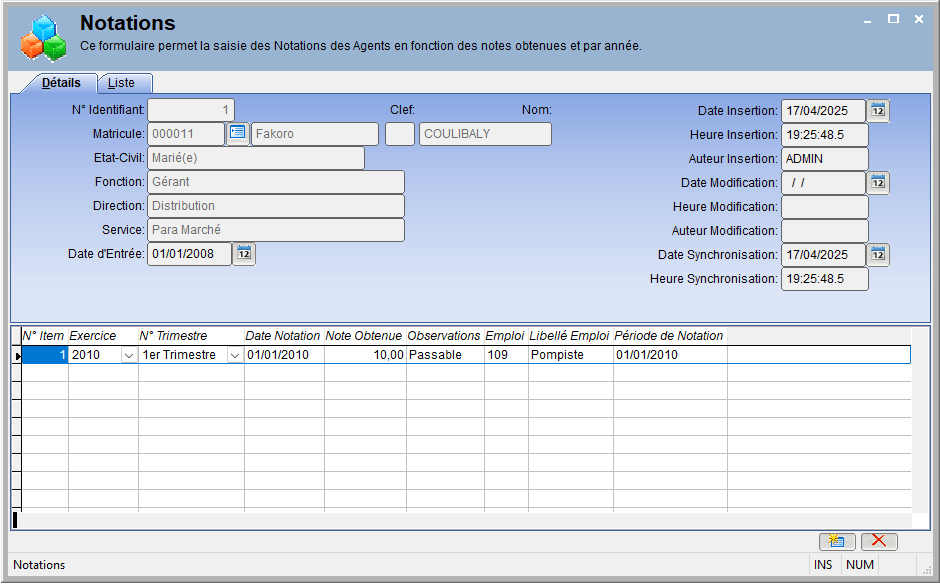Click the Libellé Emploi cell Pompiste

(x=571, y=355)
